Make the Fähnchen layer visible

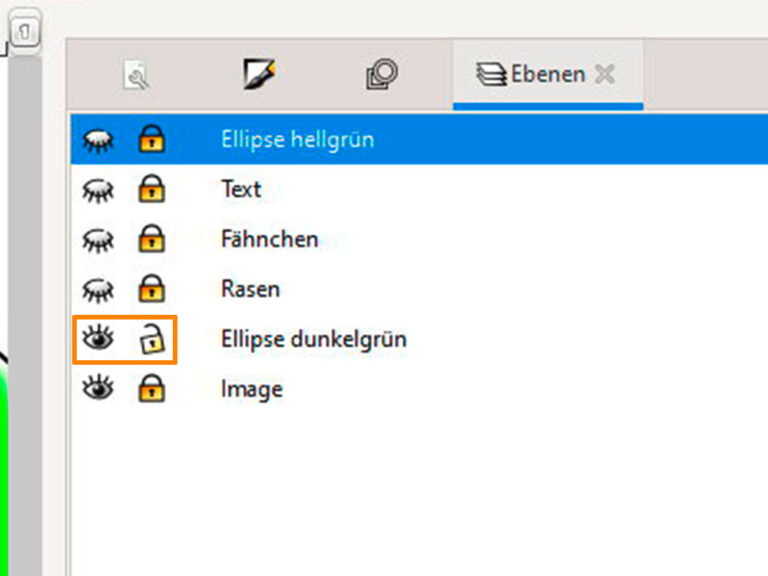(x=98, y=239)
